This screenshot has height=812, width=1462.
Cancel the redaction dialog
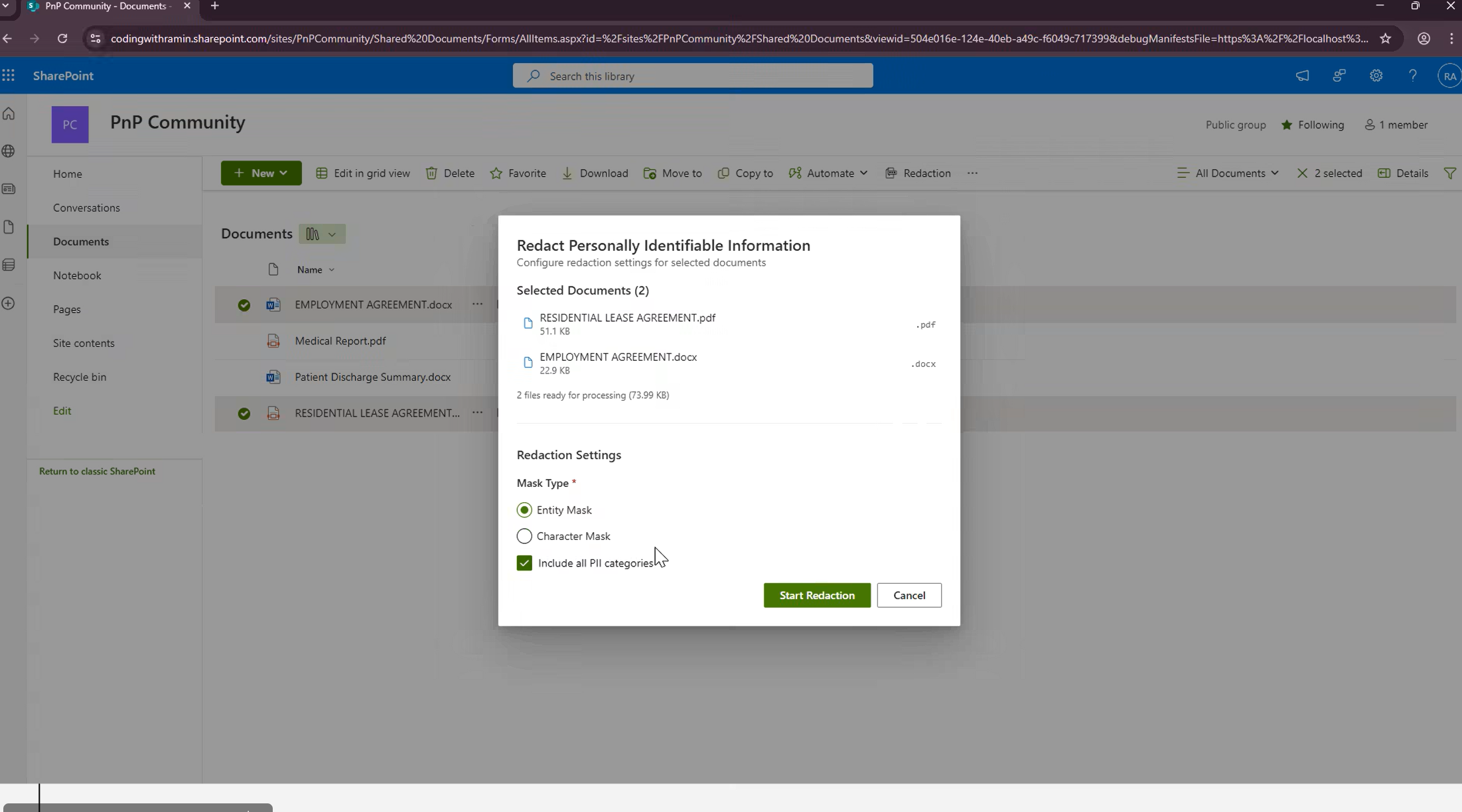(909, 595)
